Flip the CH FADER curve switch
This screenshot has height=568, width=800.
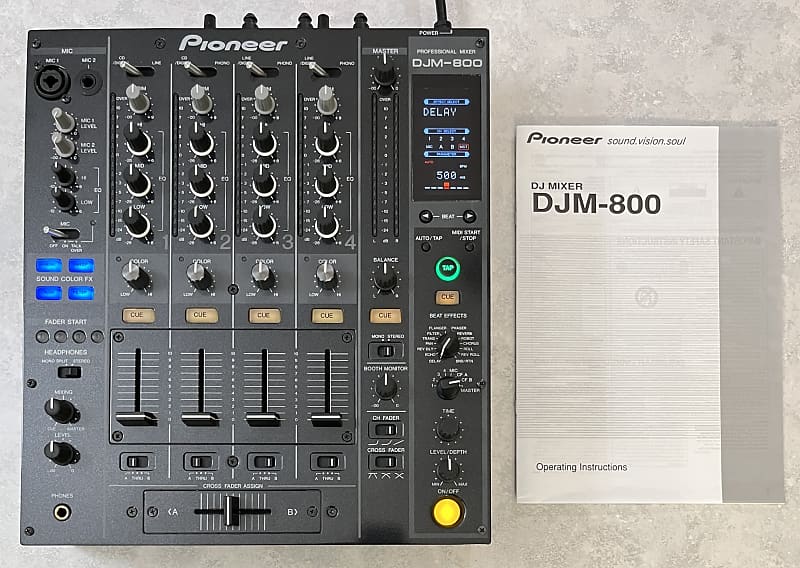pos(386,430)
